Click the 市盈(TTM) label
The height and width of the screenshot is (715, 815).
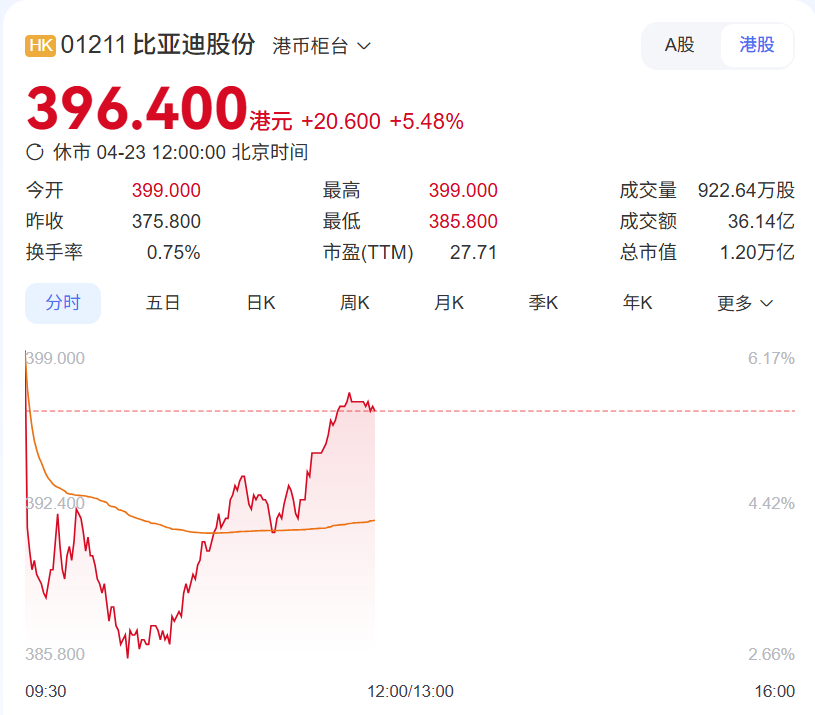(x=368, y=253)
